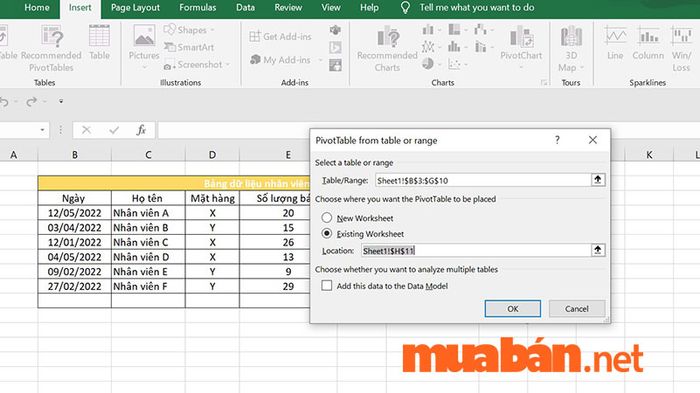Insert a waterfall chart
Viewport: 700px width, 393px height.
[480, 30]
